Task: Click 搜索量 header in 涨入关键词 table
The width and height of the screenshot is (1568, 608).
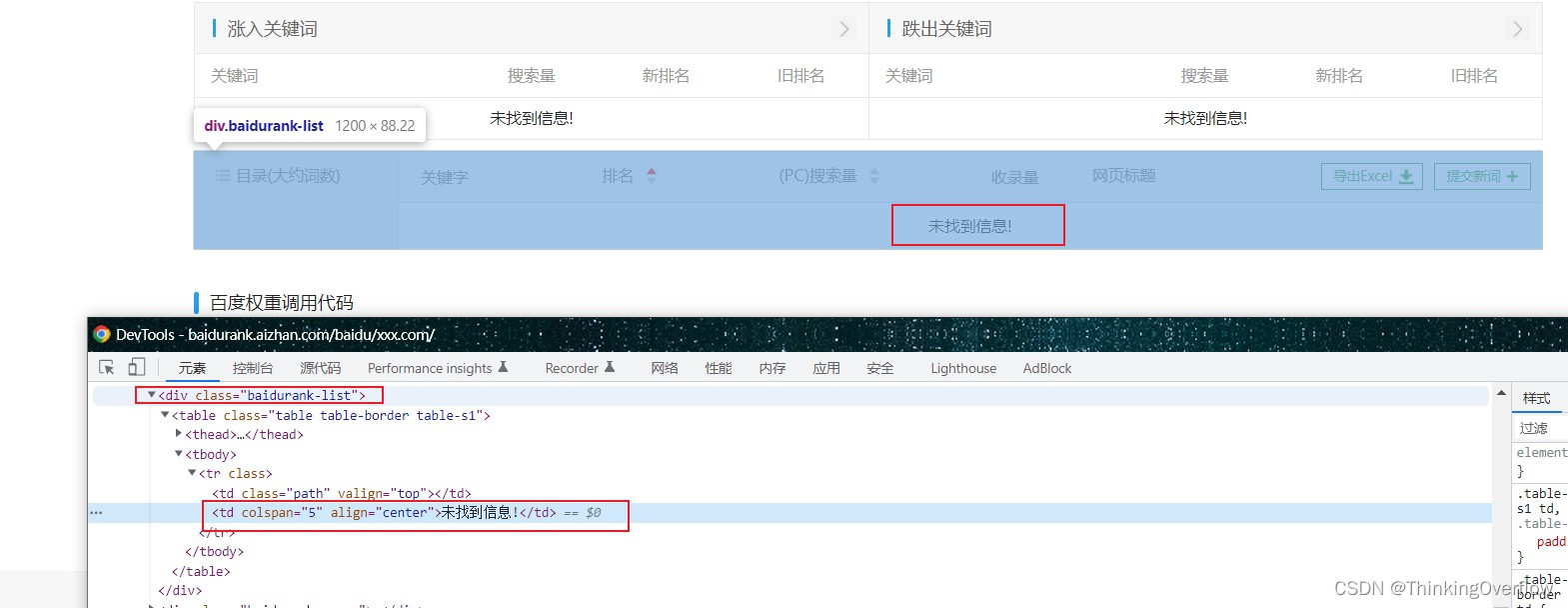Action: coord(532,76)
